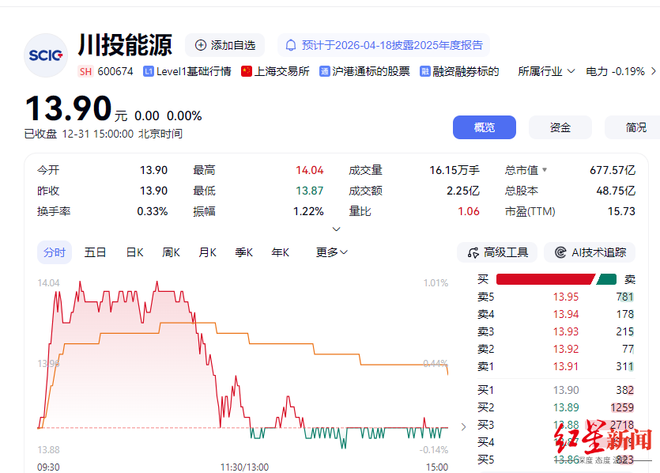The image size is (660, 473).
Task: Open 高级工具 advanced tools
Action: [x=497, y=253]
